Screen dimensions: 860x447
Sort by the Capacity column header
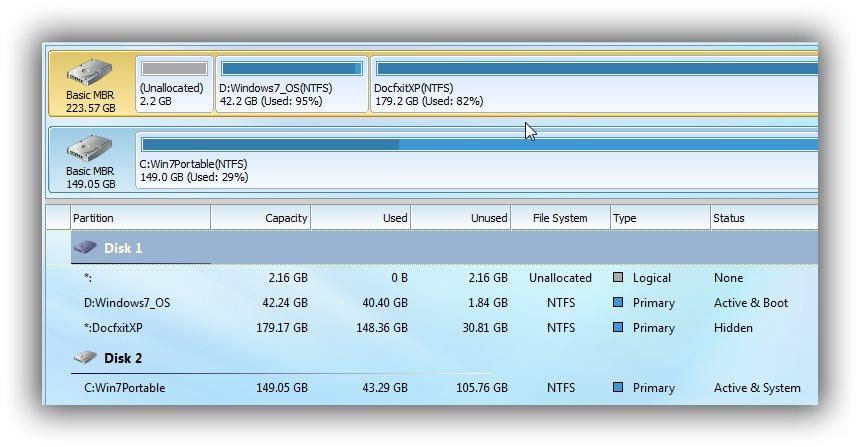[x=261, y=218]
